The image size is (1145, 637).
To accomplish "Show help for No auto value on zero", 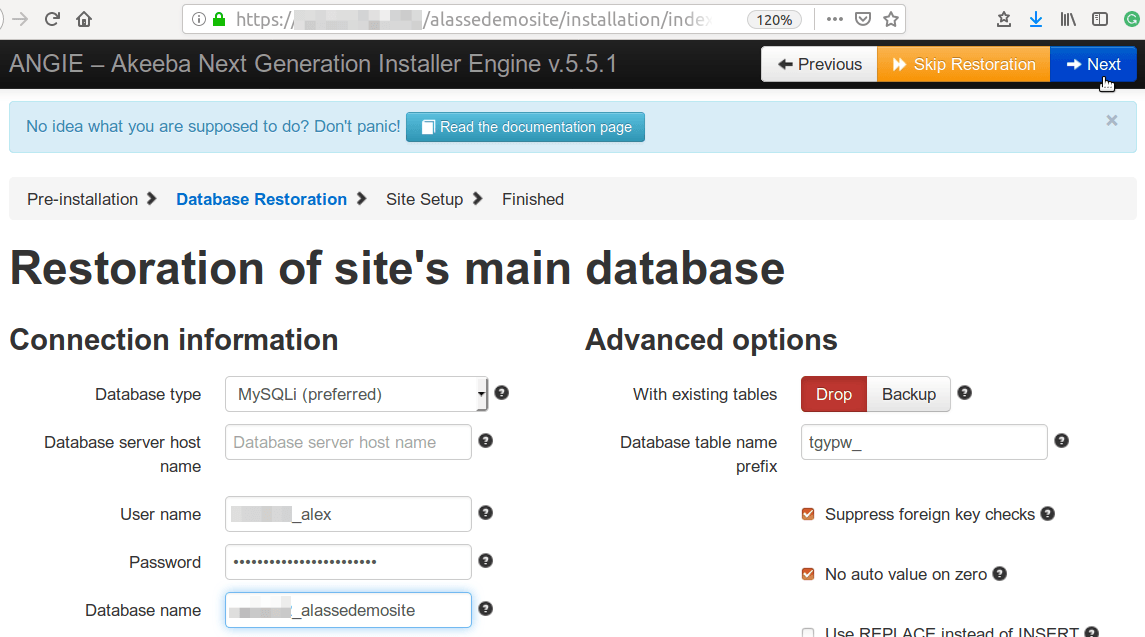I will (x=1000, y=574).
